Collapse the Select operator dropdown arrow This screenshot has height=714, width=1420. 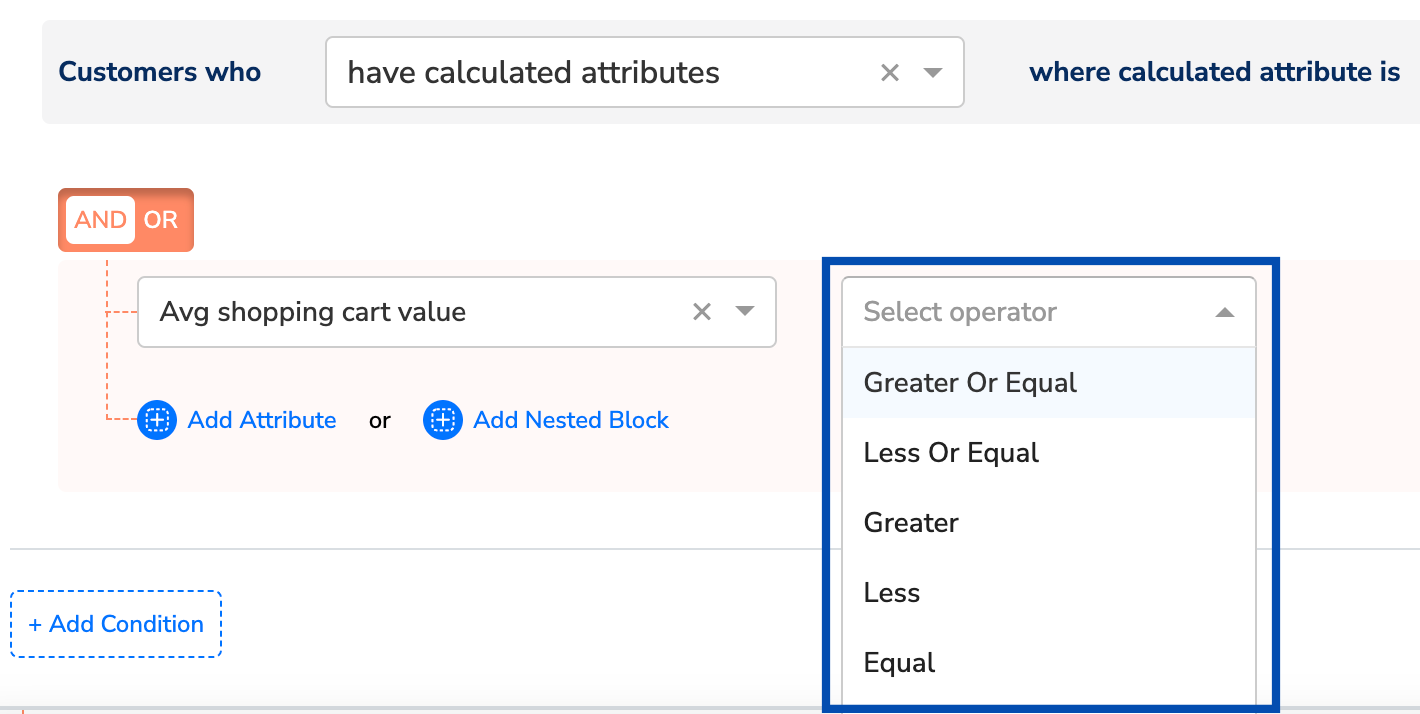point(1224,312)
